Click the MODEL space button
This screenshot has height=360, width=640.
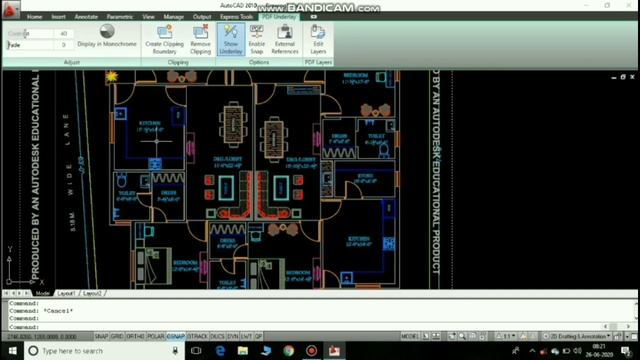(x=409, y=336)
